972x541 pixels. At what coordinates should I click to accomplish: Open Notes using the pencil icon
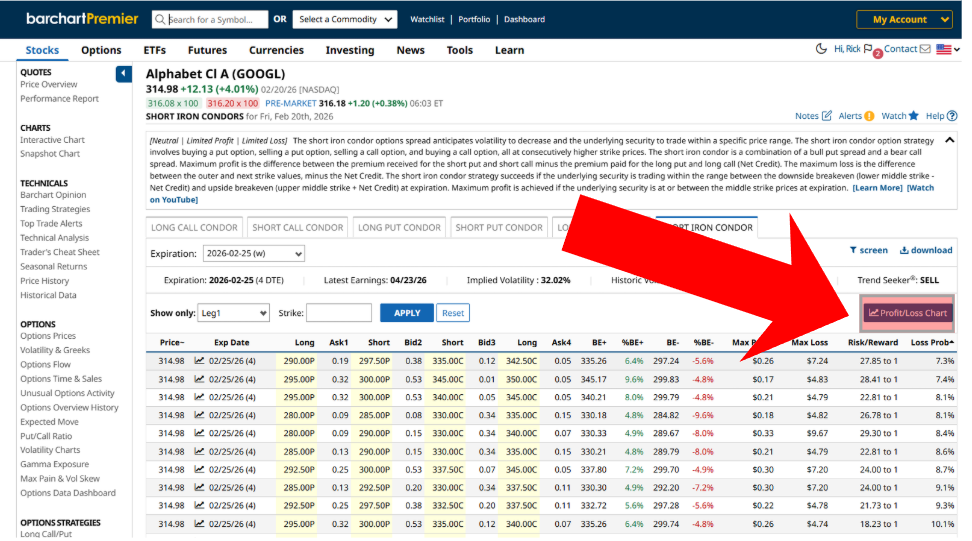(x=827, y=116)
